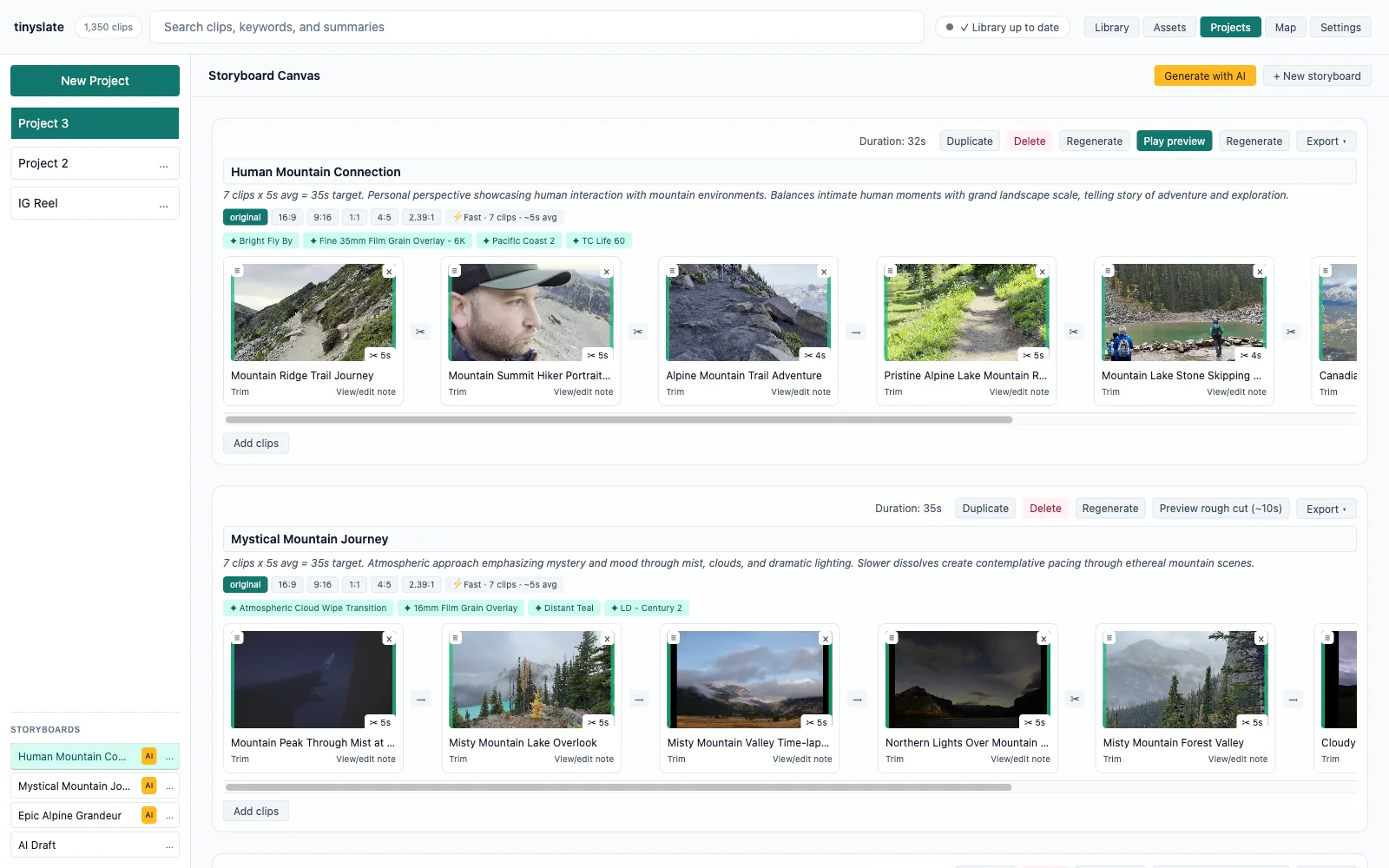This screenshot has height=868, width=1389.
Task: Click scissors transition after Pristine Alpine Lake clip
Action: click(x=1074, y=332)
